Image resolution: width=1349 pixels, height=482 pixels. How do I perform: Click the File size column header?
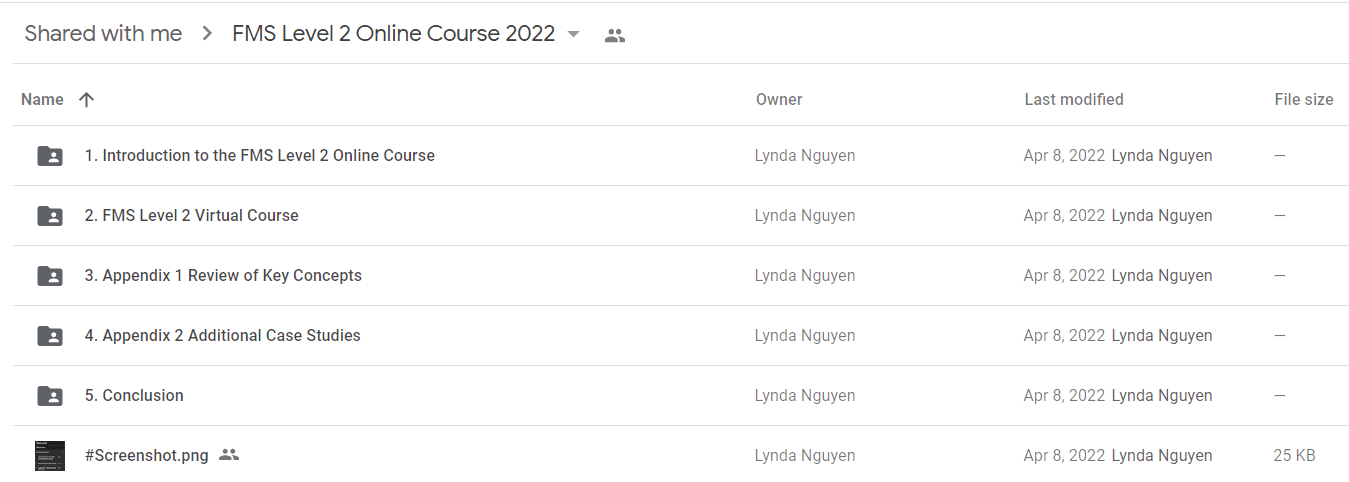(x=1304, y=99)
